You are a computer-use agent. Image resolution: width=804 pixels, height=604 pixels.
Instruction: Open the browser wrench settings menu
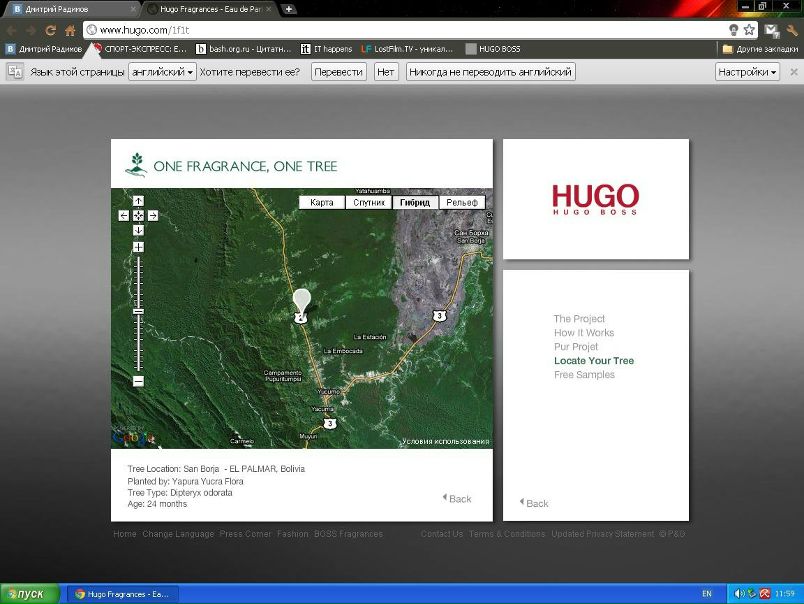pyautogui.click(x=792, y=30)
